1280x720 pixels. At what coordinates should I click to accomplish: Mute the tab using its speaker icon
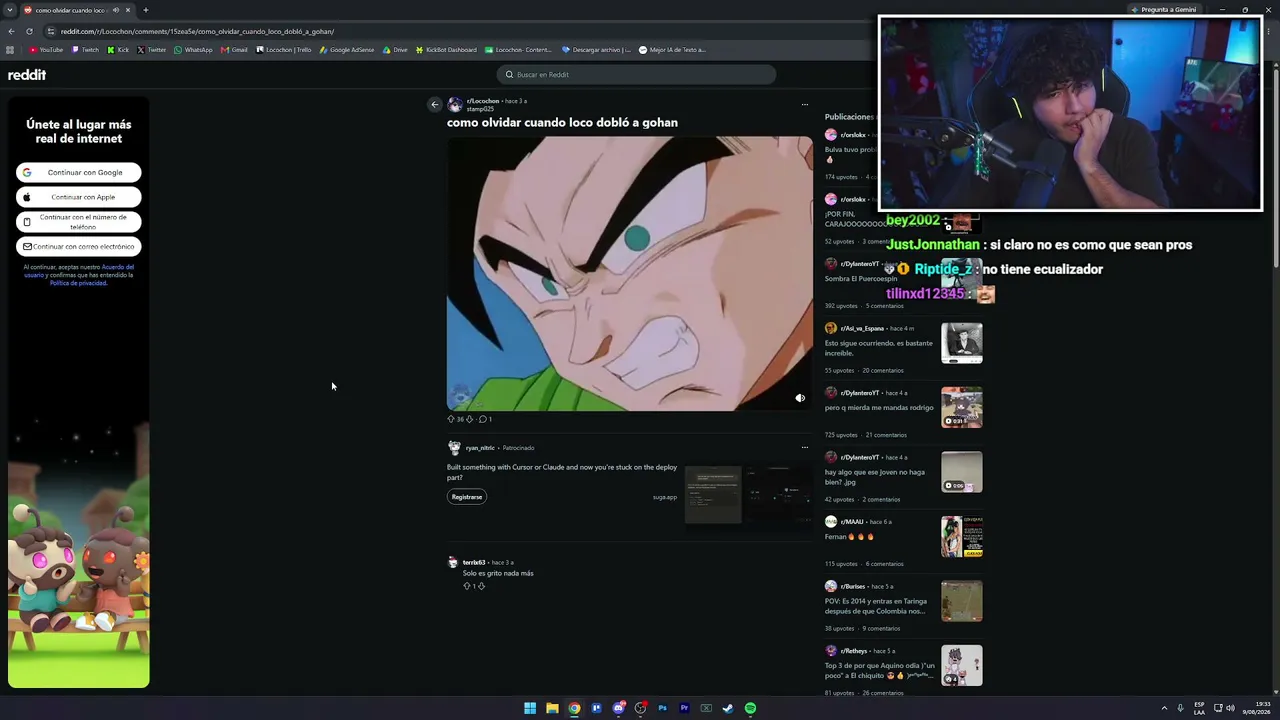tap(116, 10)
